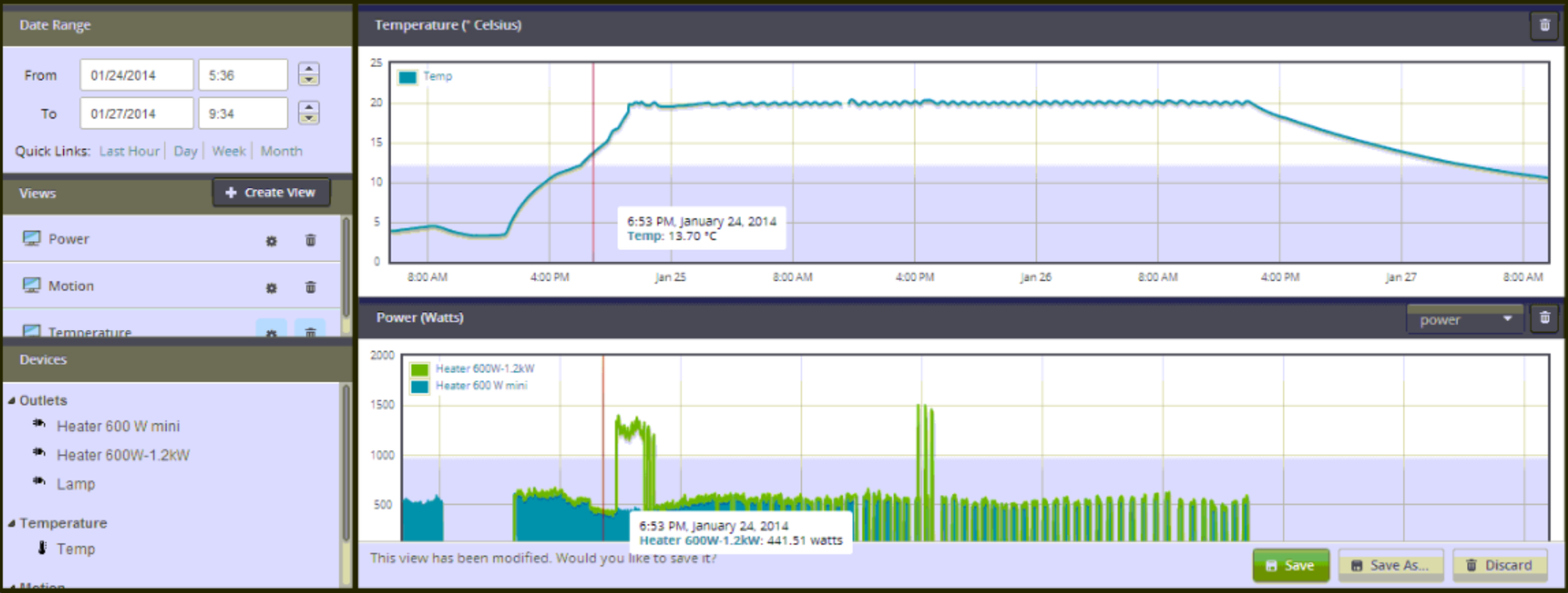1568x593 pixels.
Task: Select the Heater 600 W mini outlet
Action: [x=118, y=426]
